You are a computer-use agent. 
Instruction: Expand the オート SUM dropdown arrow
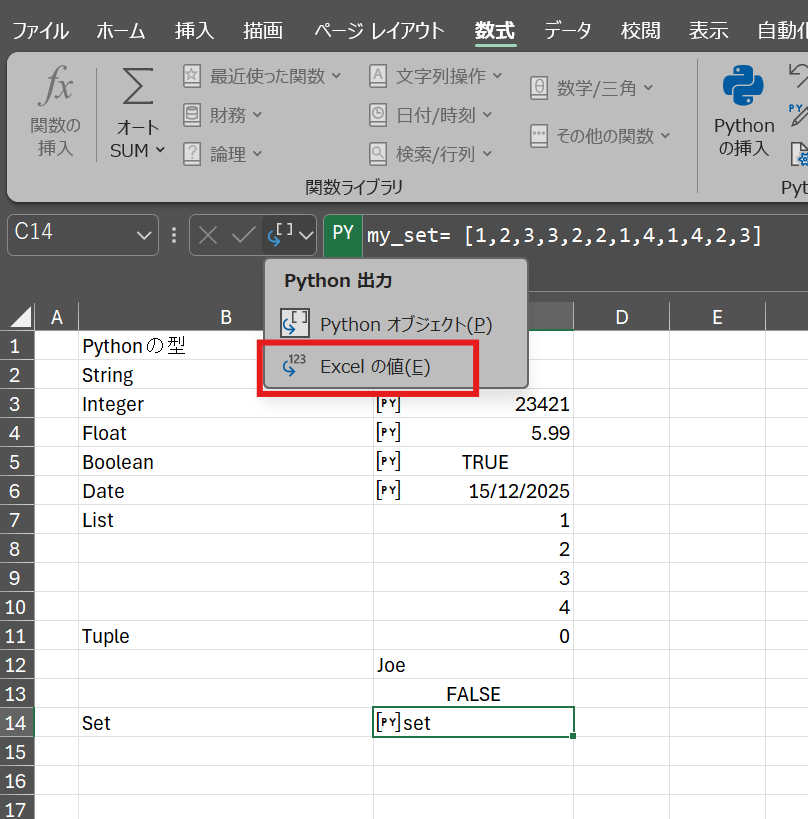point(160,150)
